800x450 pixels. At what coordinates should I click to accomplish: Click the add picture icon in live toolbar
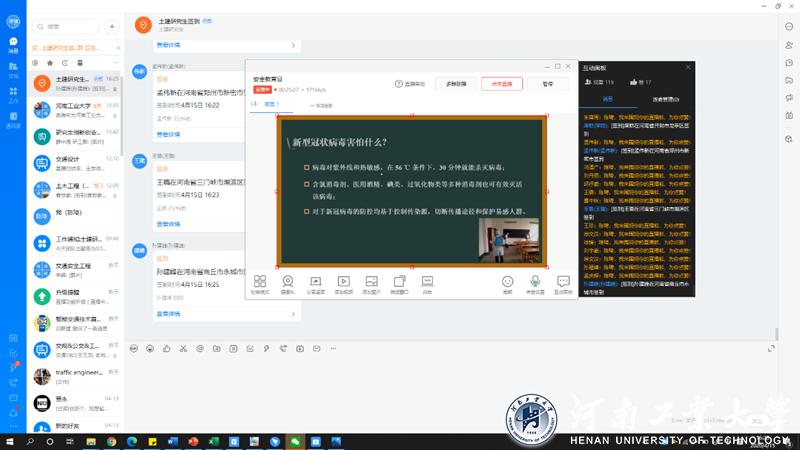[371, 285]
